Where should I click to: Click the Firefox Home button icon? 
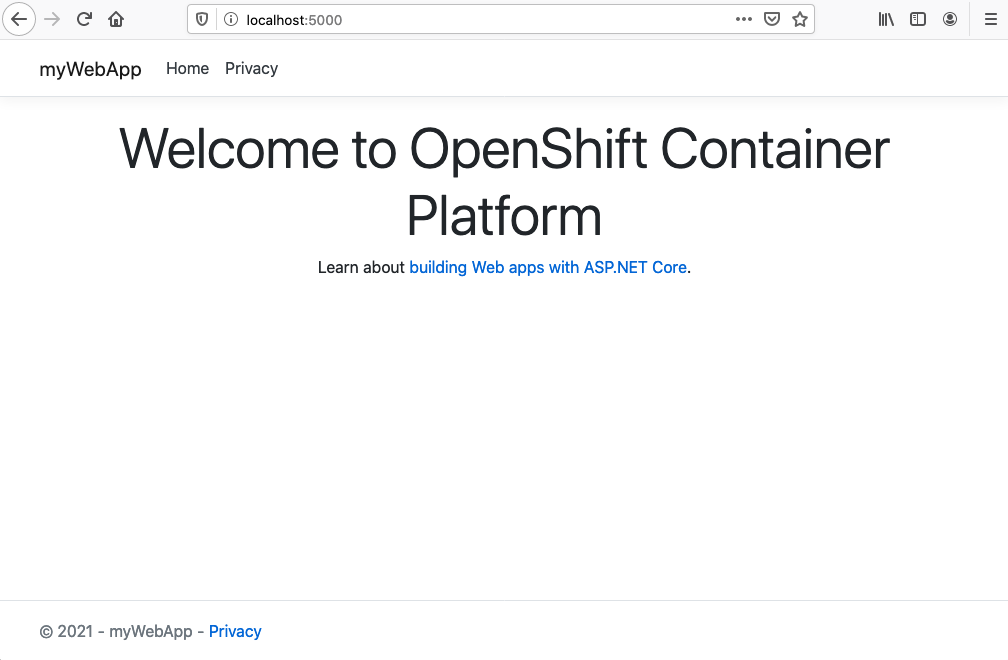(x=115, y=18)
